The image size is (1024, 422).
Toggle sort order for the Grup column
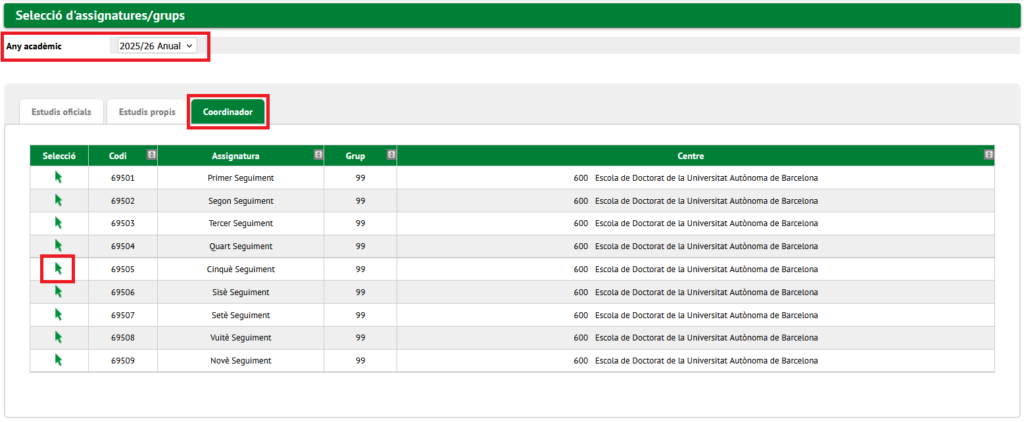(391, 155)
